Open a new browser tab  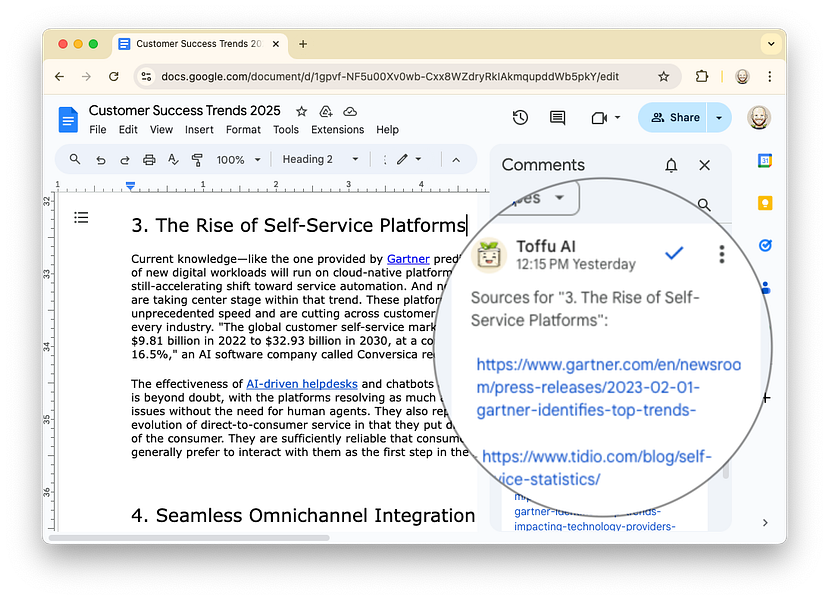303,44
